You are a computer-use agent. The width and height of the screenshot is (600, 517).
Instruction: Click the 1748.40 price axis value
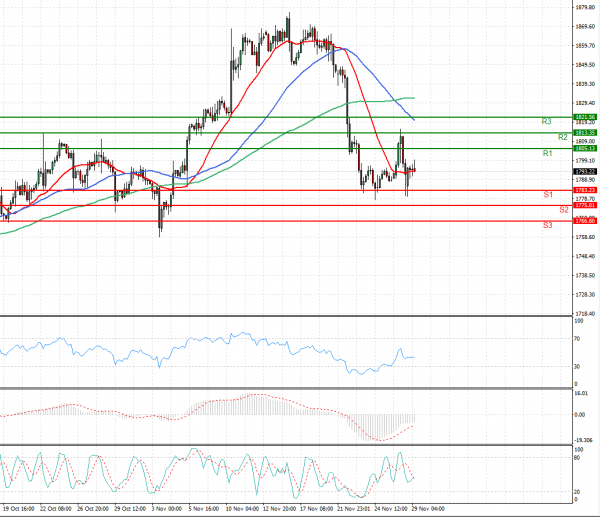[585, 256]
